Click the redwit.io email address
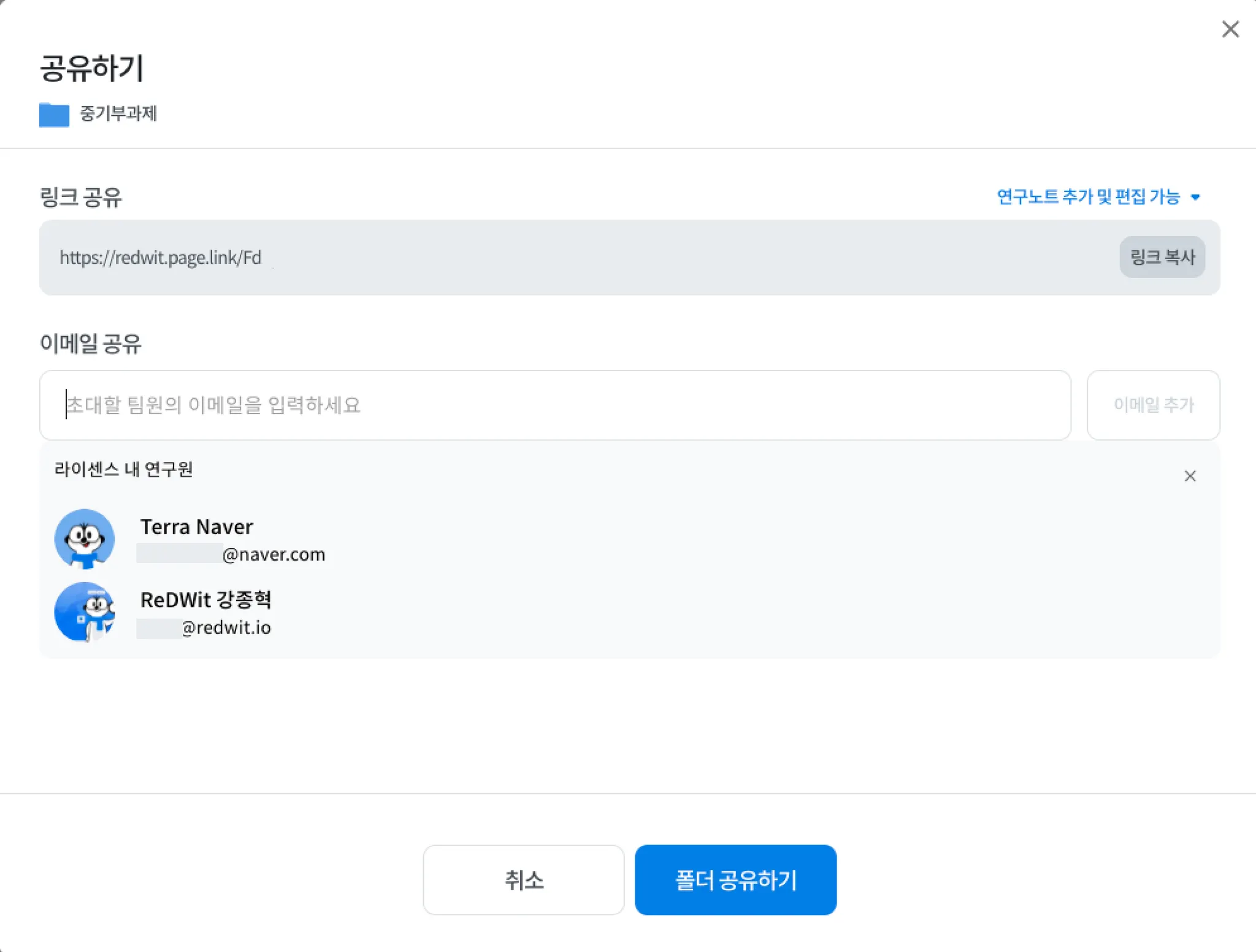This screenshot has width=1256, height=952. coord(227,628)
